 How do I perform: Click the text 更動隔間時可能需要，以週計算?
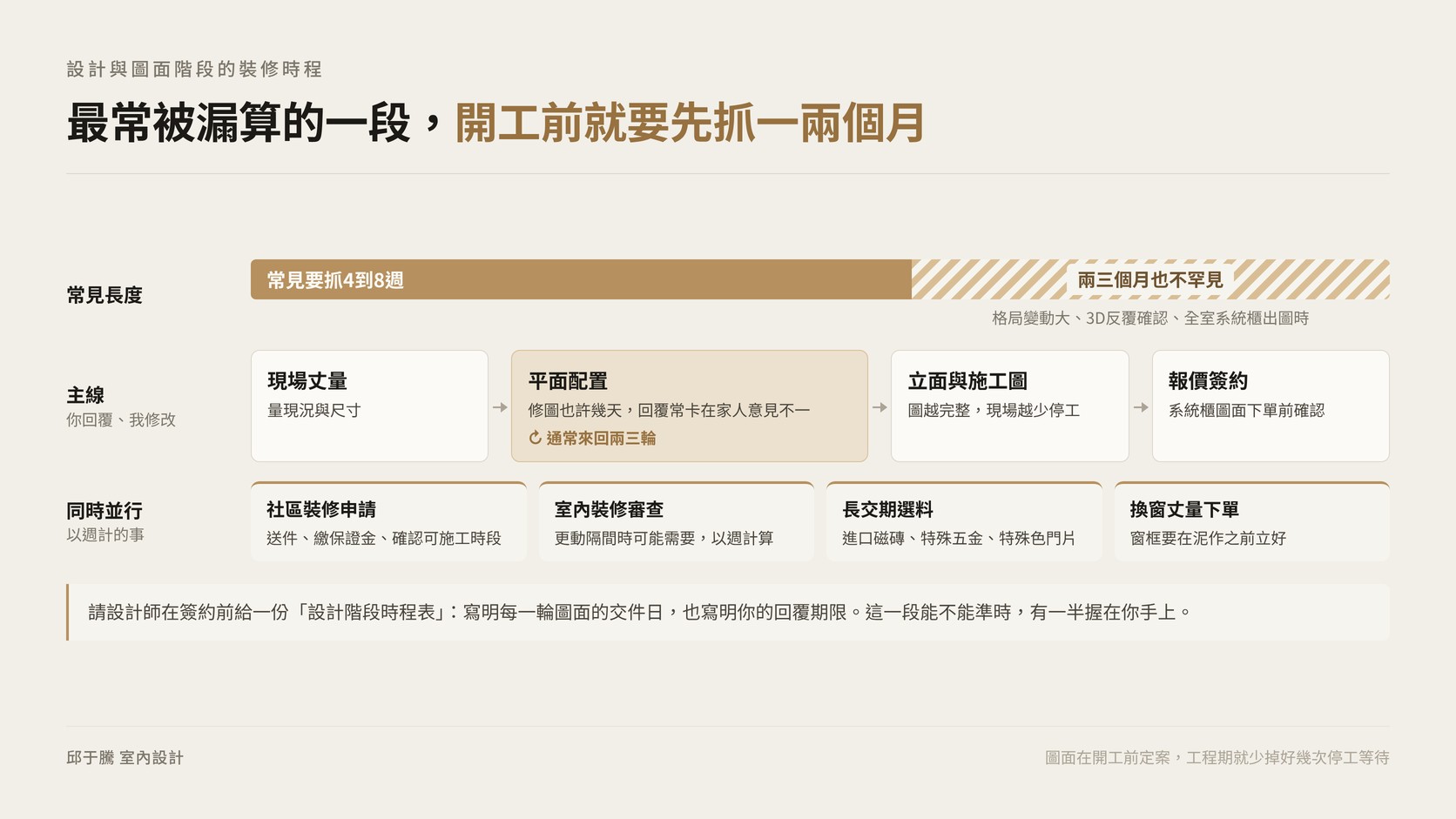pyautogui.click(x=664, y=538)
